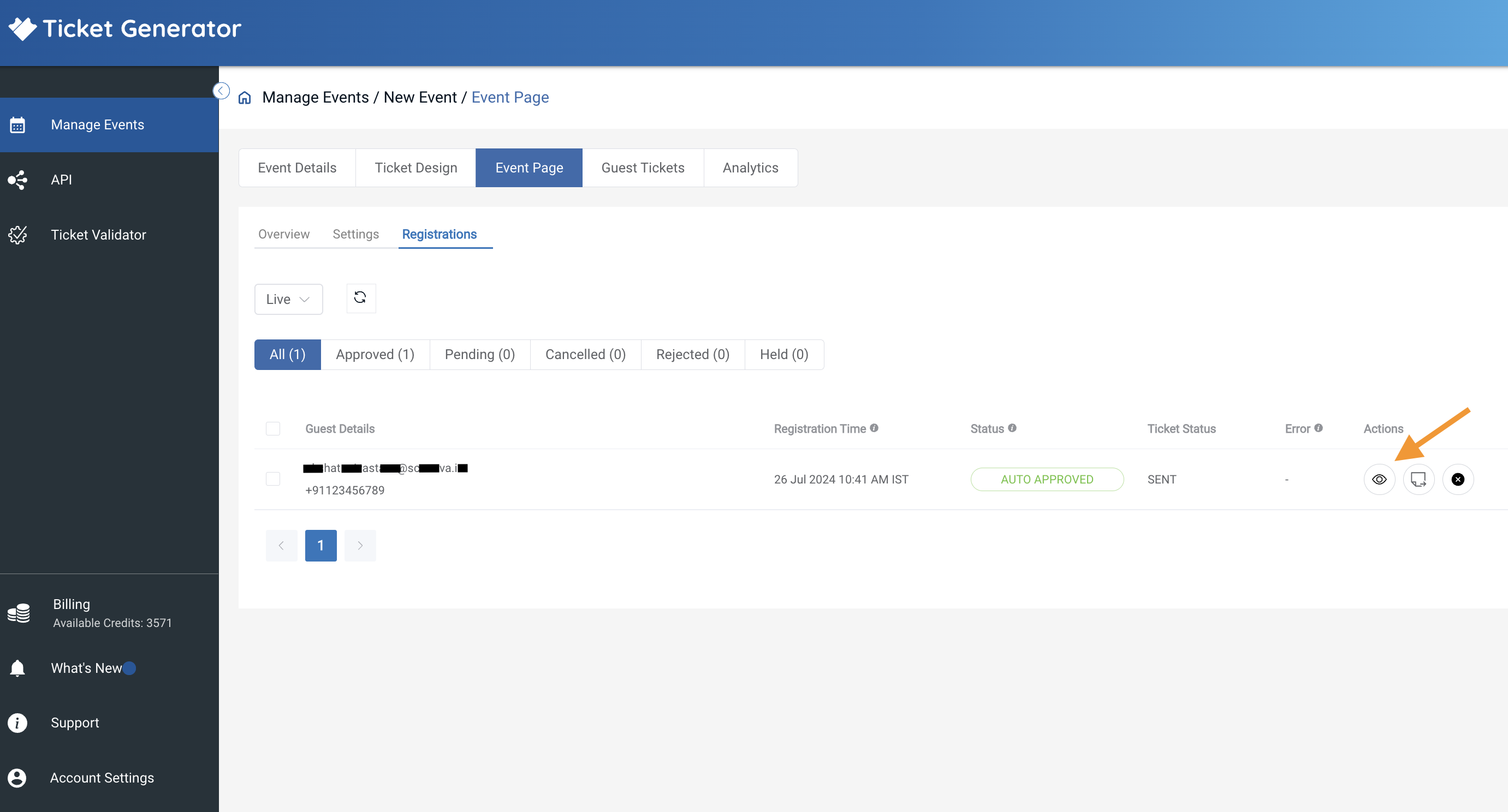This screenshot has width=1508, height=812.
Task: Click the resend ticket action icon
Action: click(x=1418, y=479)
